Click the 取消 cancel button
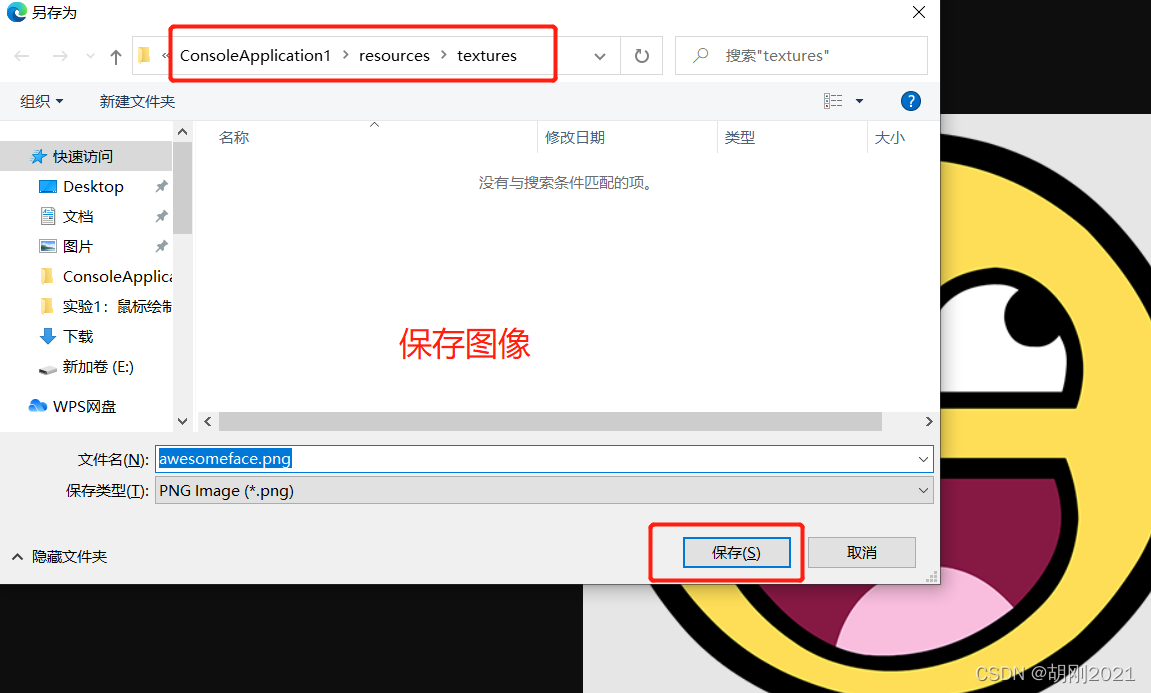The width and height of the screenshot is (1151, 693). pyautogui.click(x=861, y=552)
